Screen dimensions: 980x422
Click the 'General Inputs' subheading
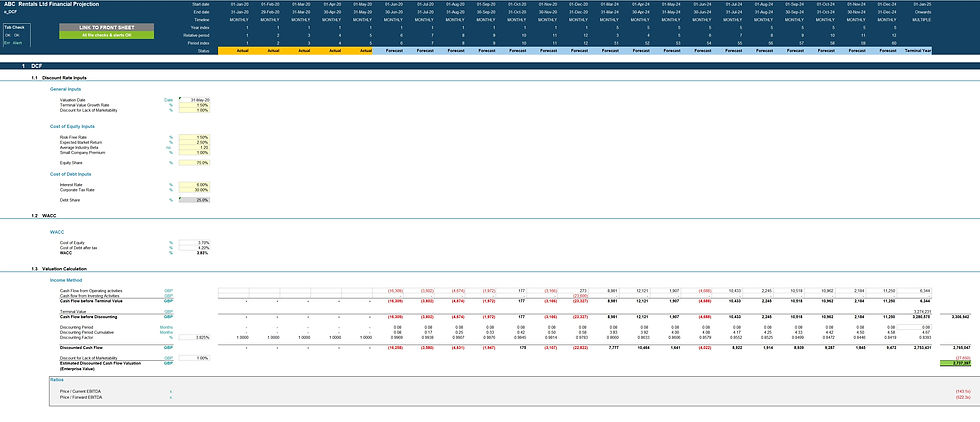click(x=65, y=89)
